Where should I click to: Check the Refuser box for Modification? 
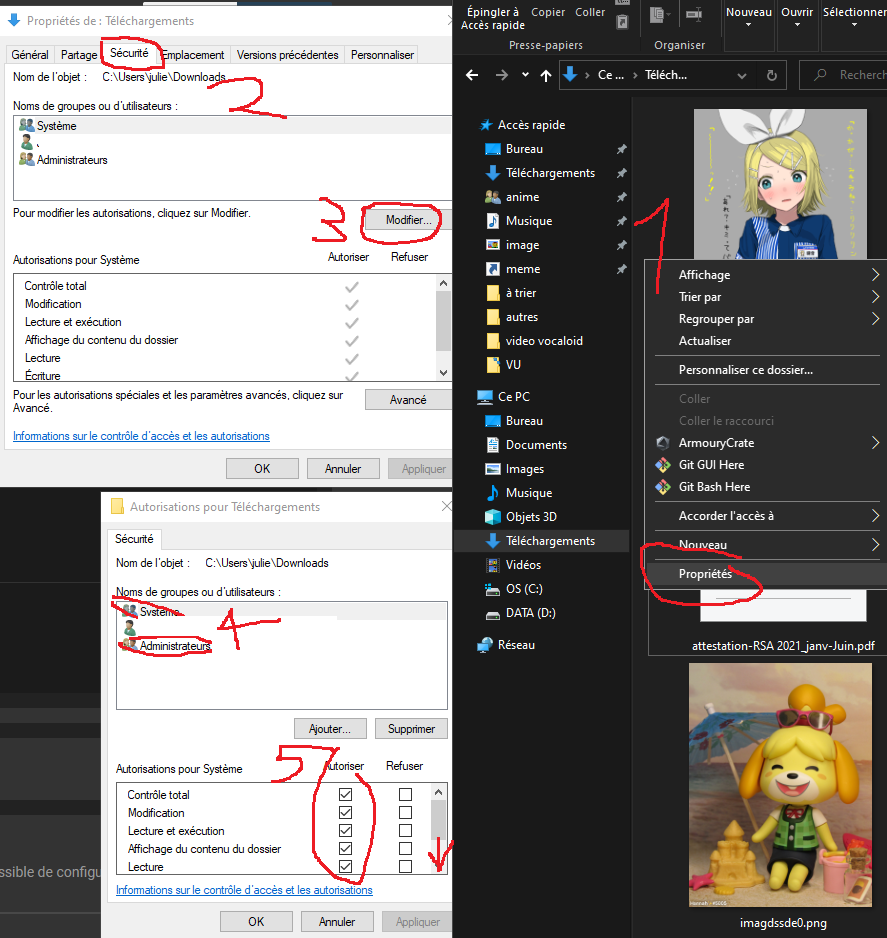pyautogui.click(x=405, y=813)
